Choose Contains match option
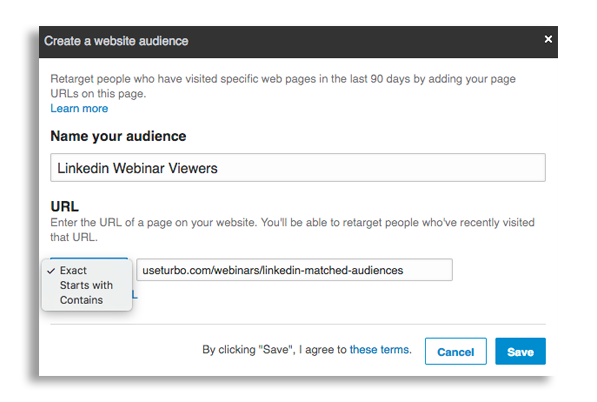 [87, 300]
